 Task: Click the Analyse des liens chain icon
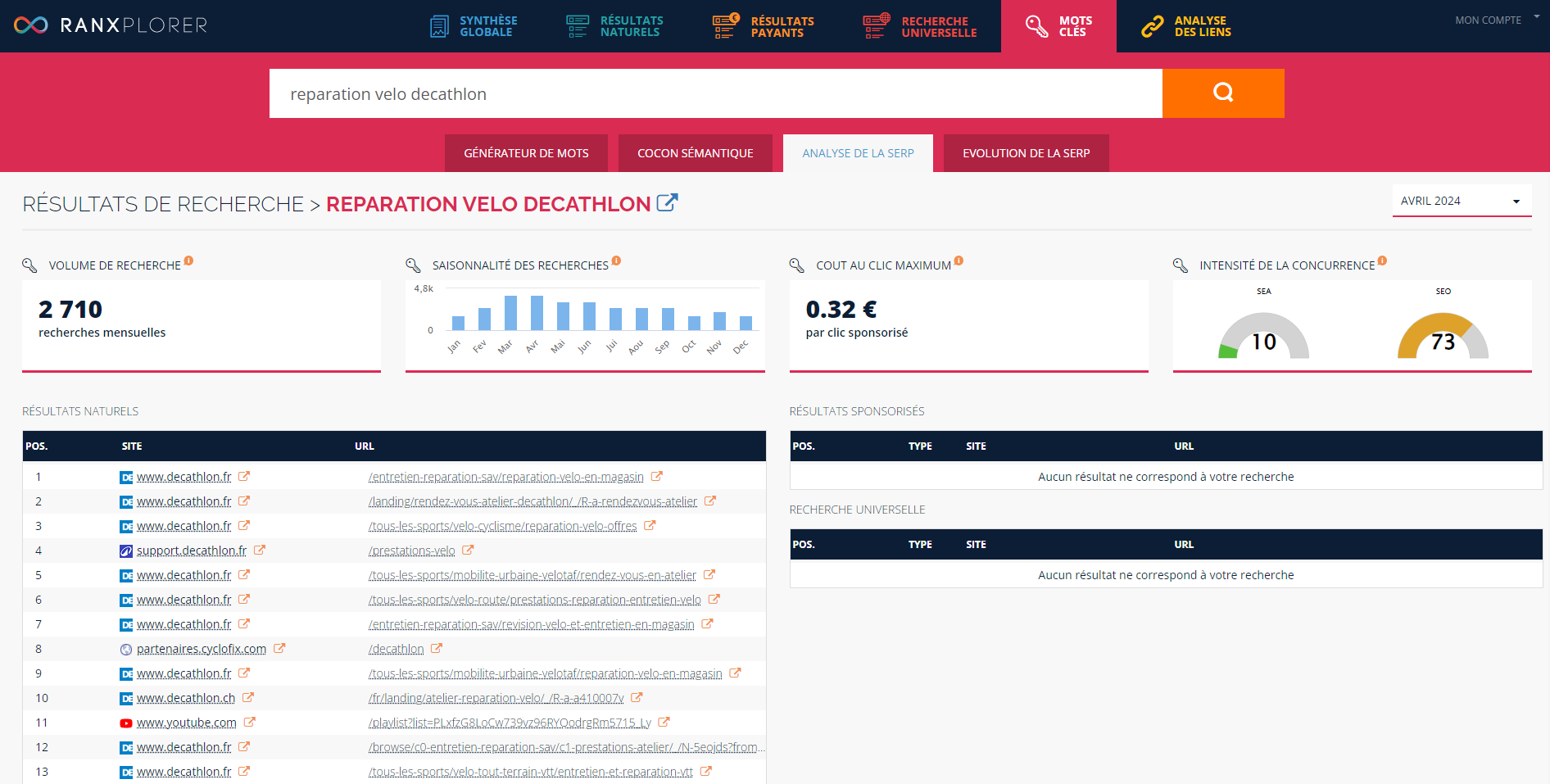pos(1153,26)
